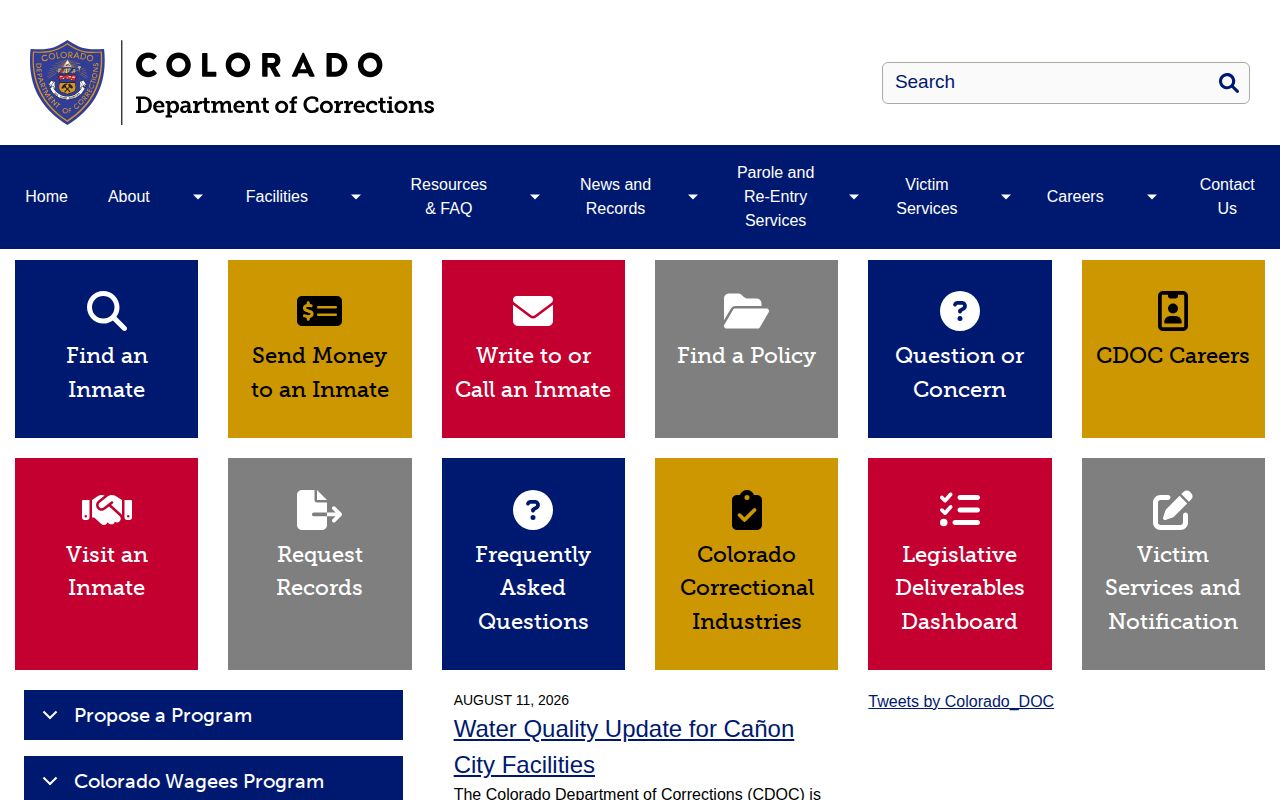The height and width of the screenshot is (800, 1280).
Task: Open Tweets by Colorado_DOC link
Action: (961, 701)
